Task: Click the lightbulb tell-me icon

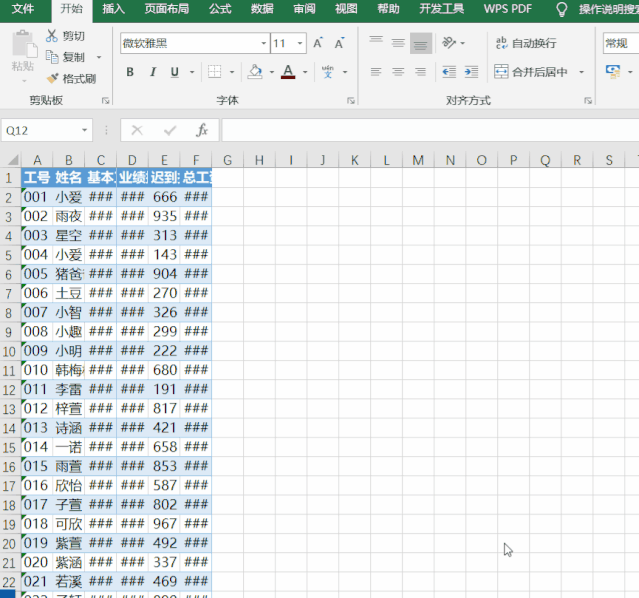Action: coord(562,9)
